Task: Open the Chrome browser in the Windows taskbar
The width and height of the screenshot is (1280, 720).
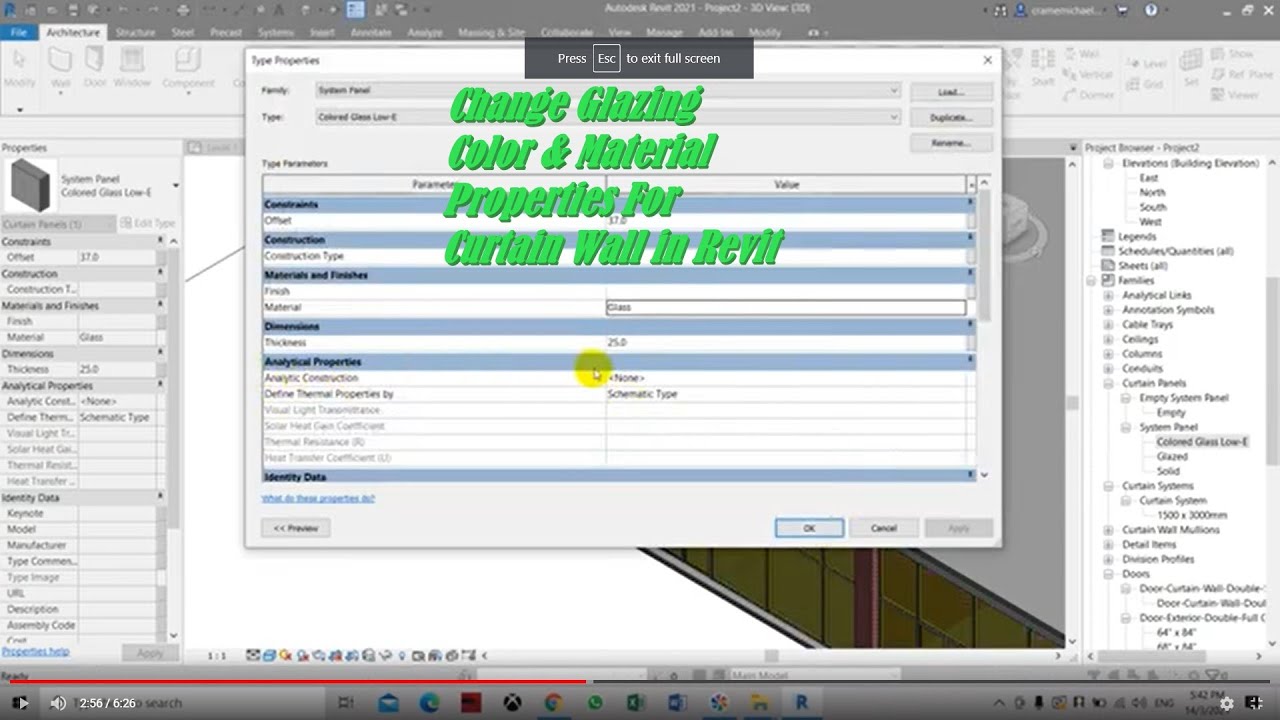Action: (554, 703)
